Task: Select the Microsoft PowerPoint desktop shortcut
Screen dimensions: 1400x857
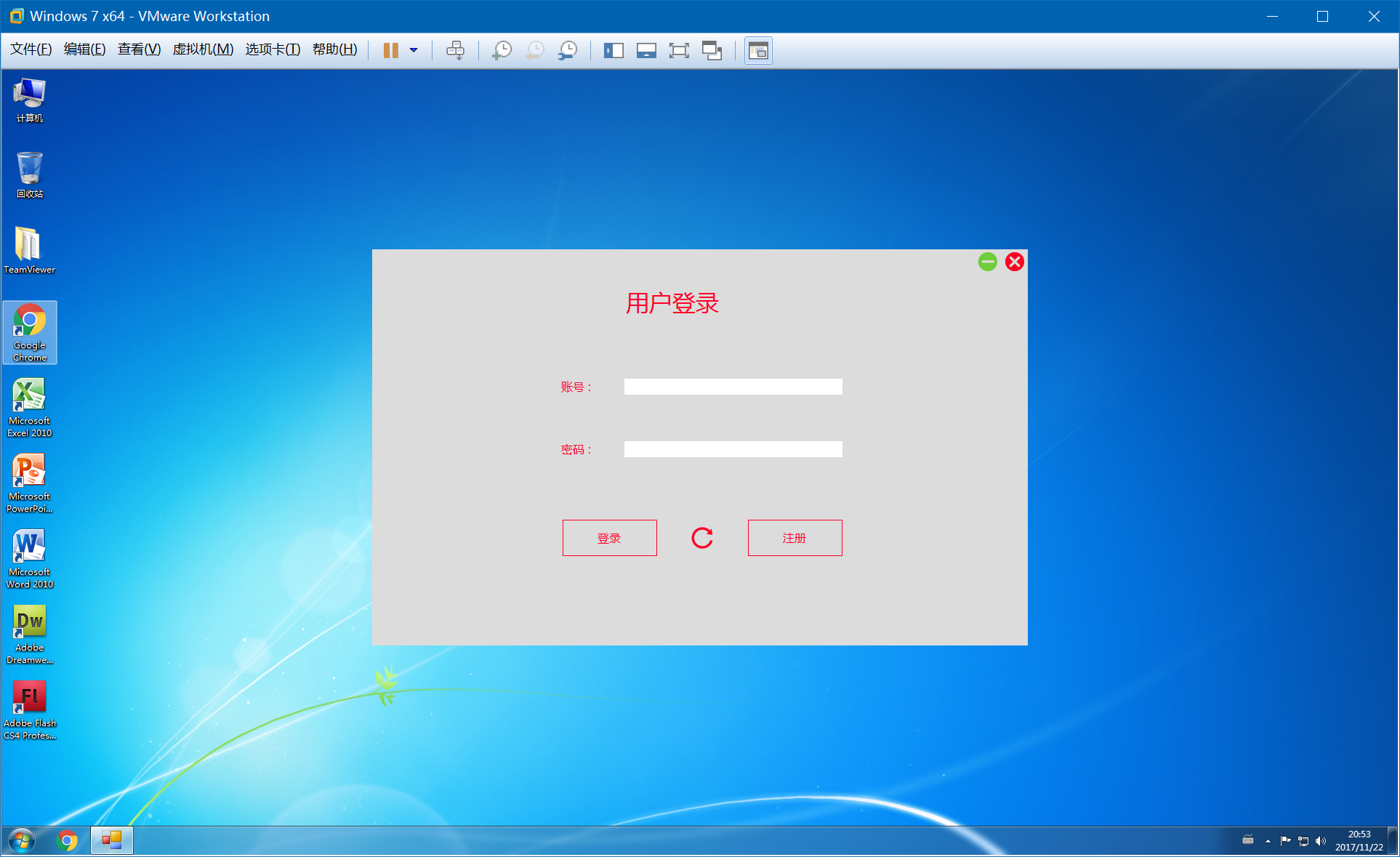Action: coord(30,483)
